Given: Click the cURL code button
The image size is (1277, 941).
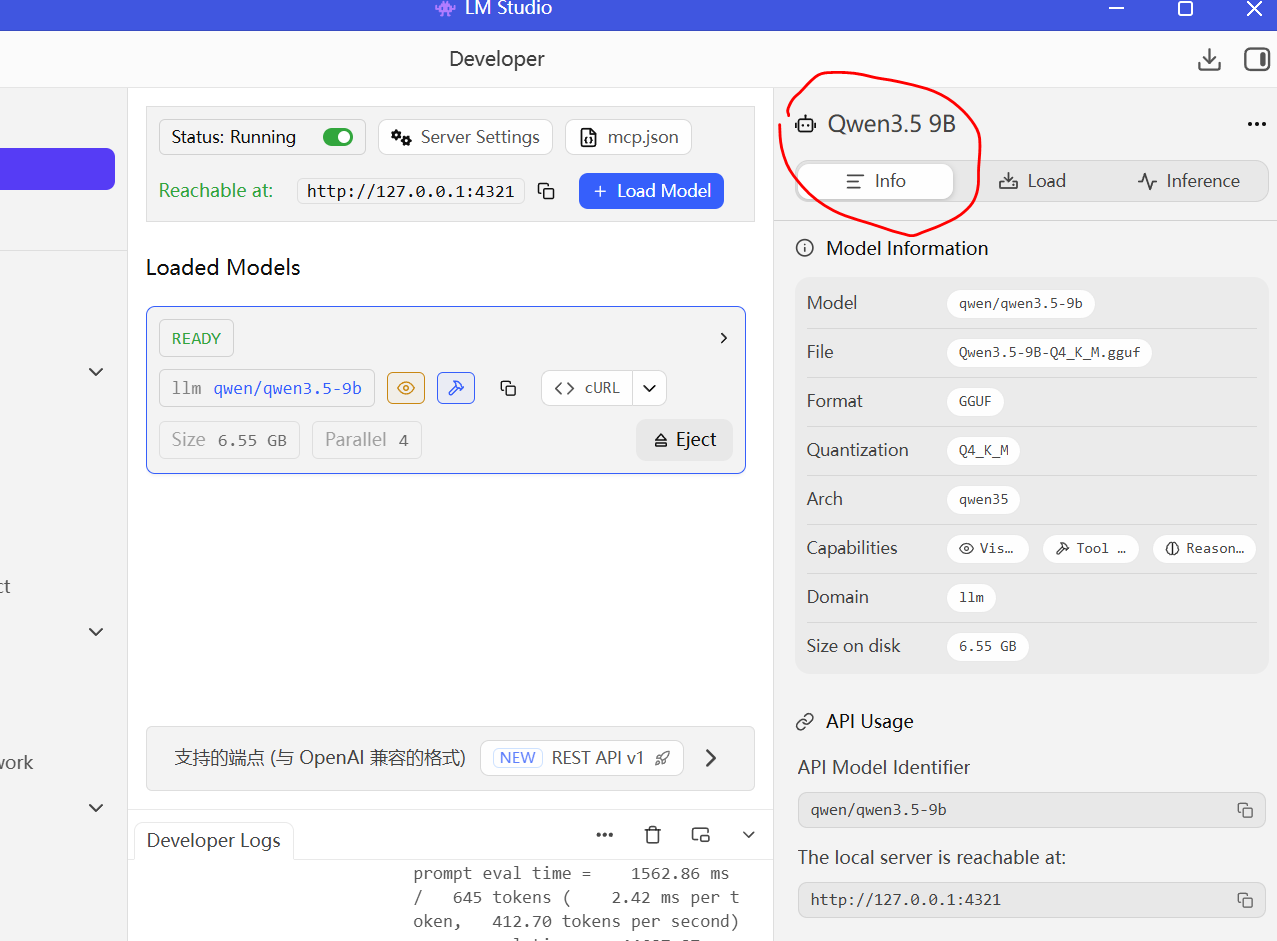Looking at the screenshot, I should pyautogui.click(x=587, y=388).
